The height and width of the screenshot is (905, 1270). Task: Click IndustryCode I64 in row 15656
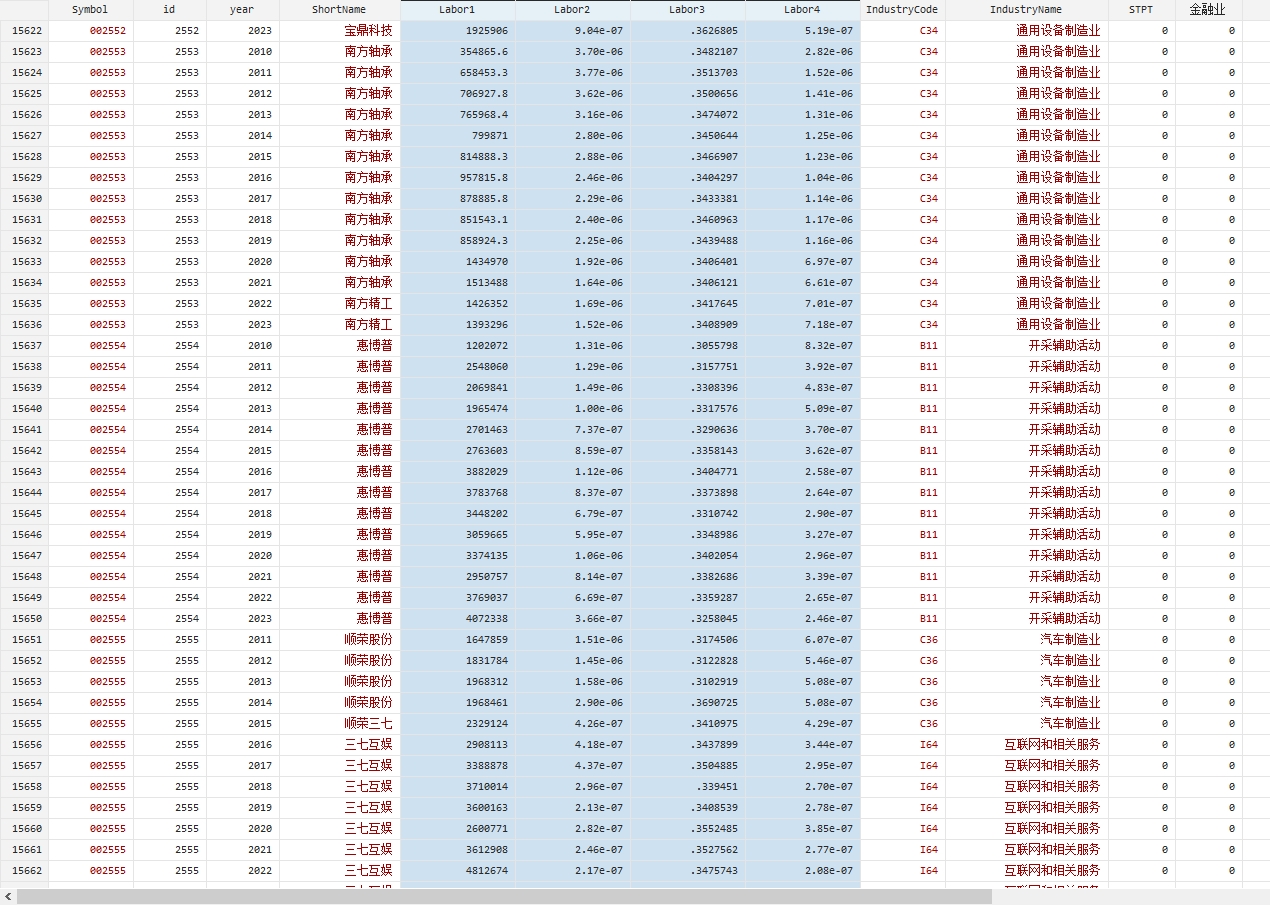click(929, 745)
